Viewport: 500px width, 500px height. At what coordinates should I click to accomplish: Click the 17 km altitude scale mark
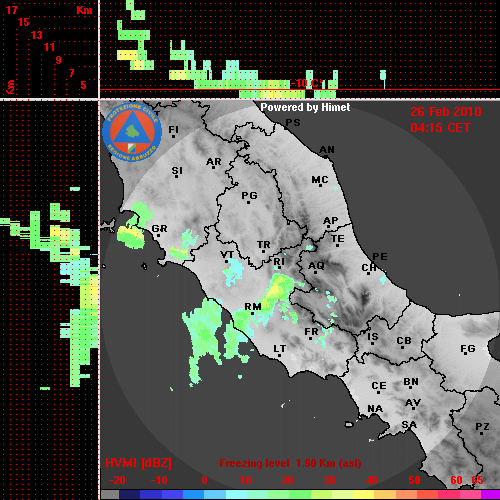tap(11, 10)
